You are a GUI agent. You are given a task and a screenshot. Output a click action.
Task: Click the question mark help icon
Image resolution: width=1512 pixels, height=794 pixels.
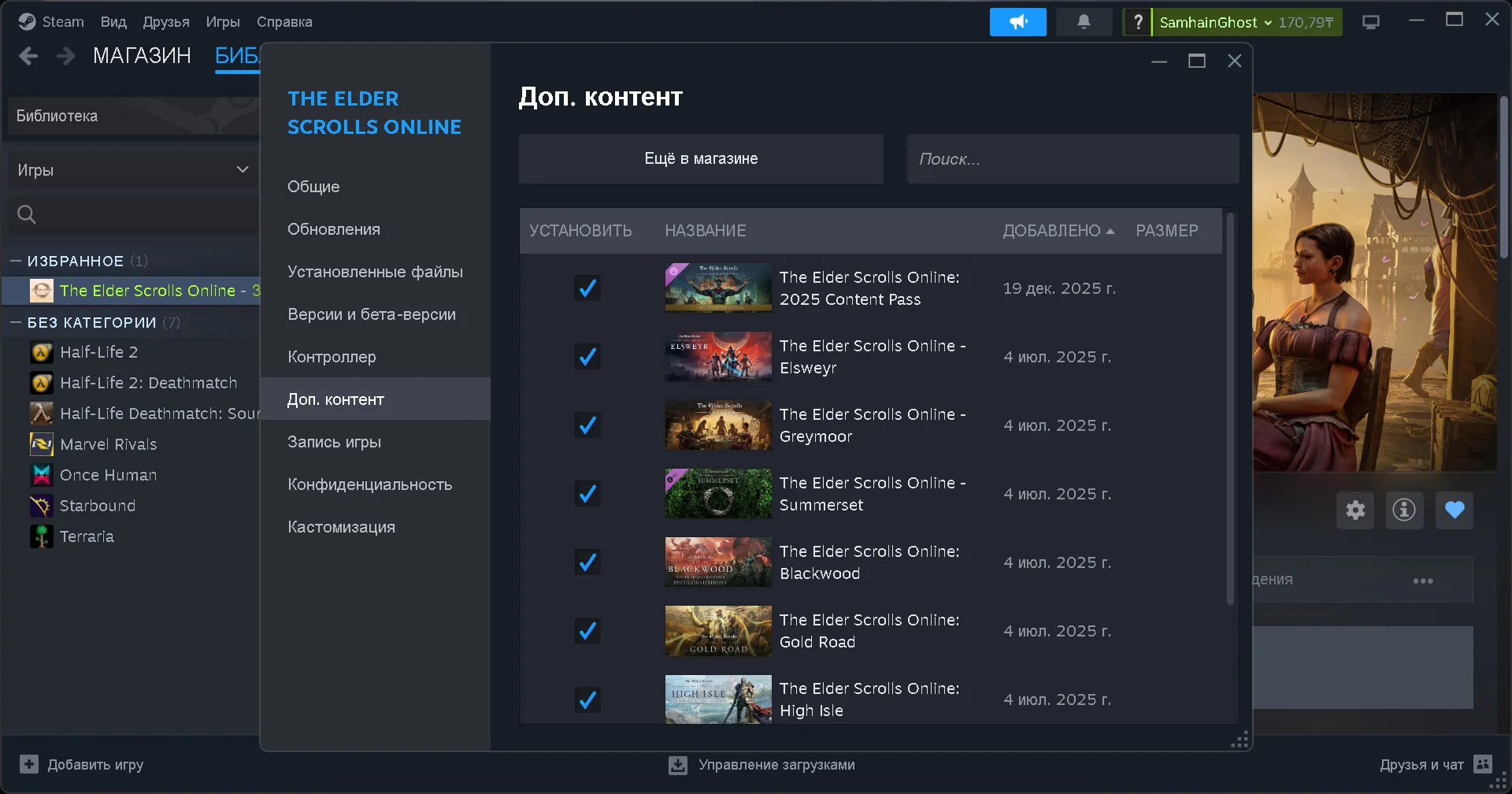pos(1137,22)
